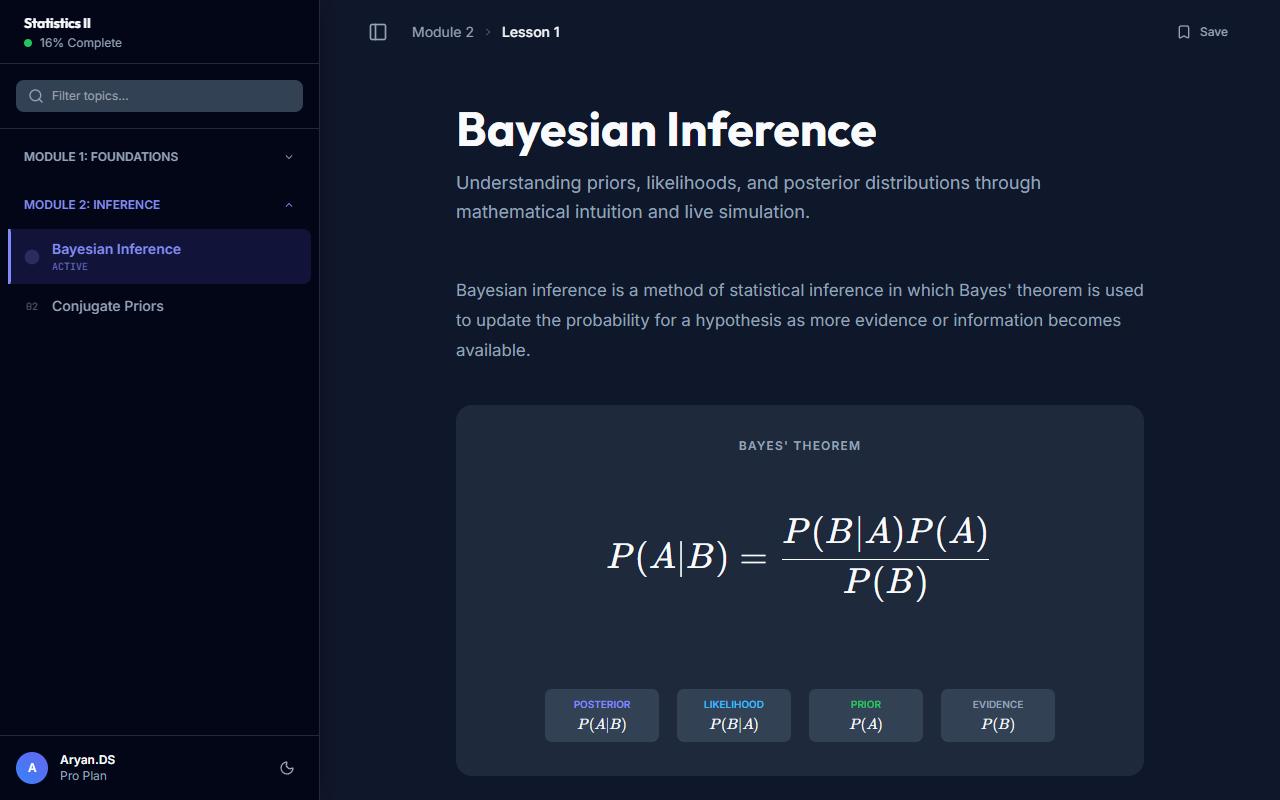Click the green progress status dot
The height and width of the screenshot is (800, 1280).
[28, 43]
